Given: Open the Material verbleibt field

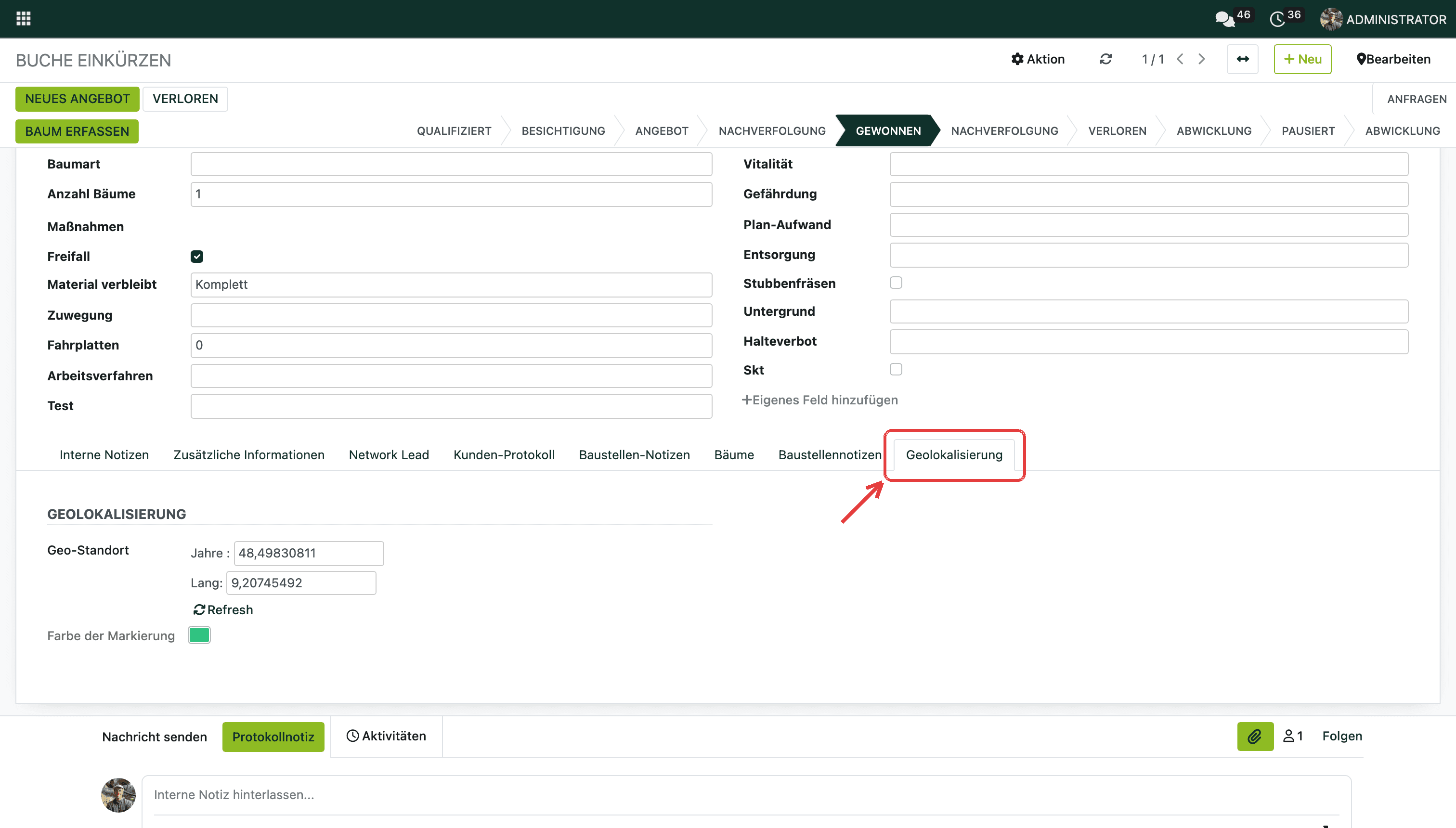Looking at the screenshot, I should click(x=451, y=285).
